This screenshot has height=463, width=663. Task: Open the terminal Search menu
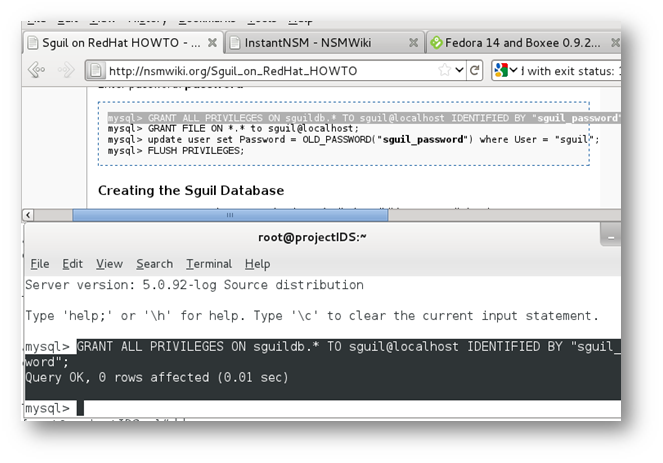[154, 264]
